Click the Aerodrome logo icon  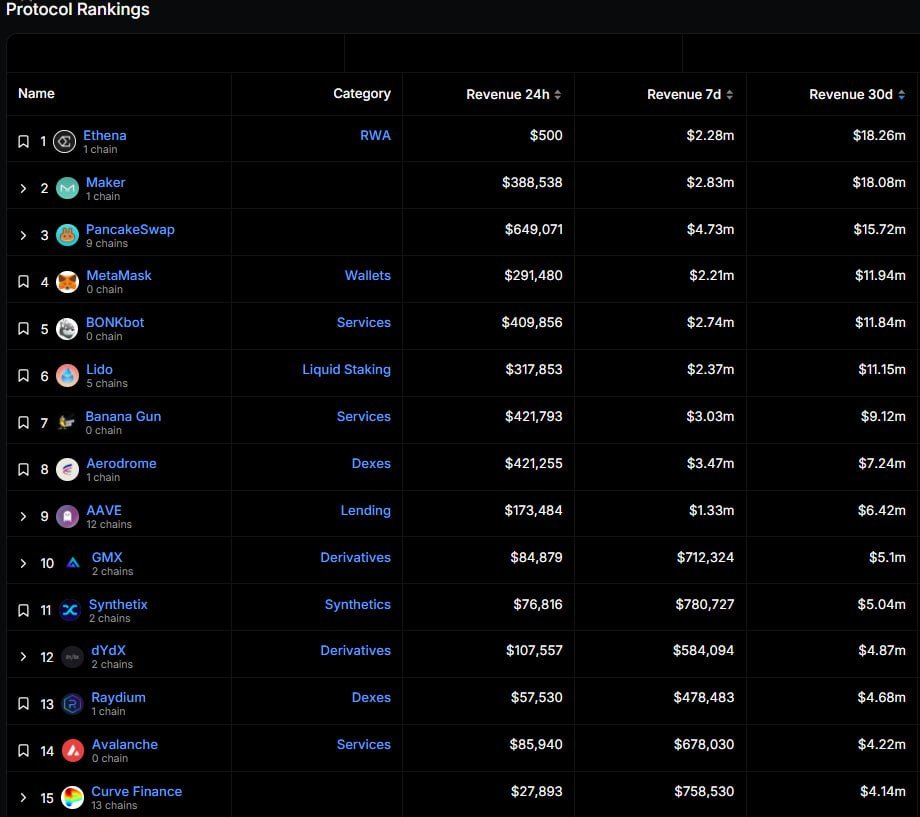[x=67, y=470]
